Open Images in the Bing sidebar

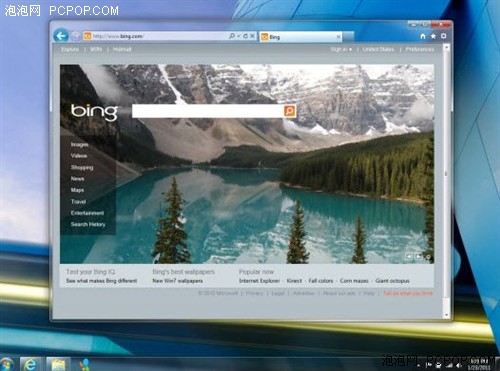tap(79, 144)
